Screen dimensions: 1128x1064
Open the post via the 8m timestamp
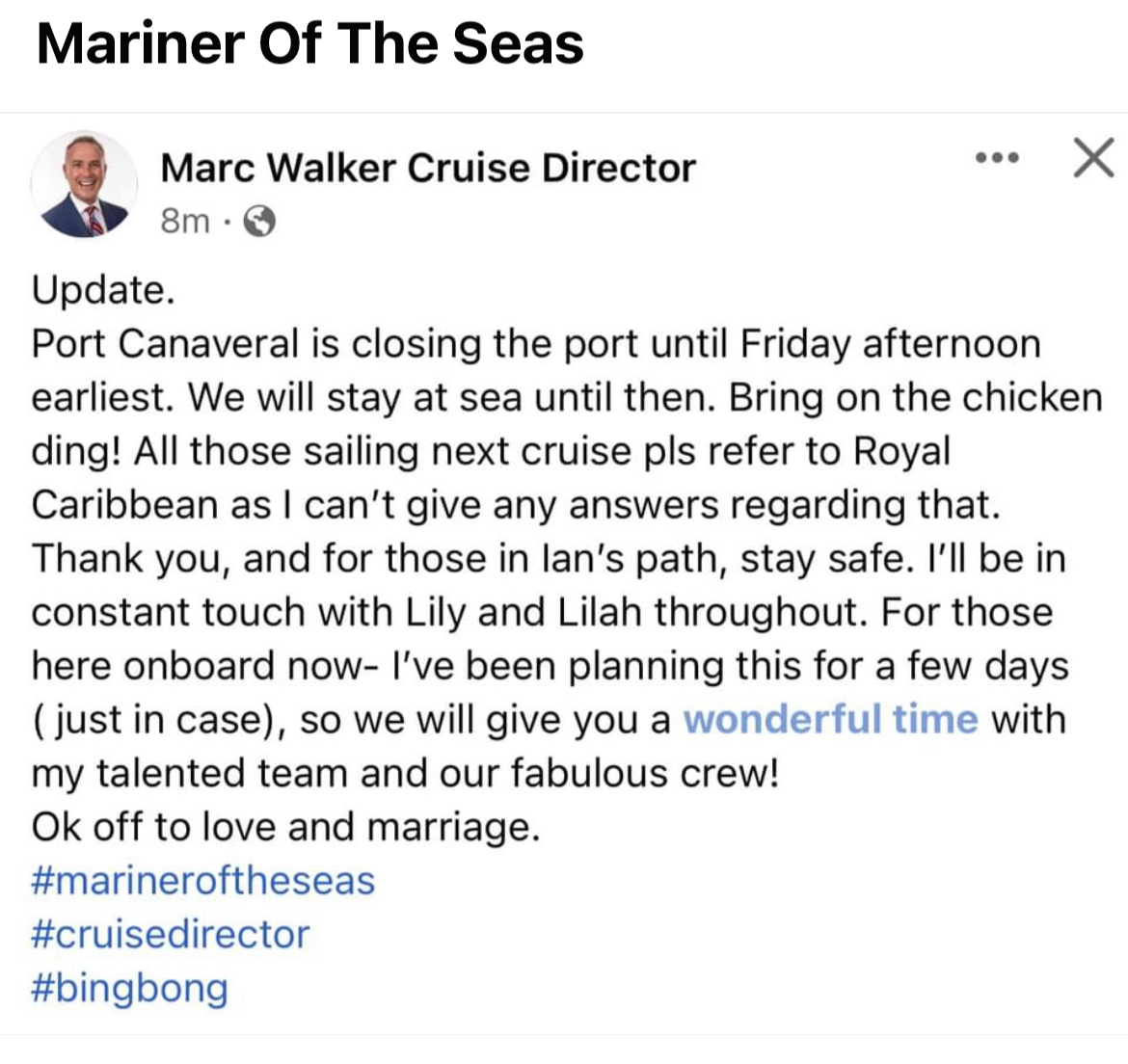coord(185,222)
